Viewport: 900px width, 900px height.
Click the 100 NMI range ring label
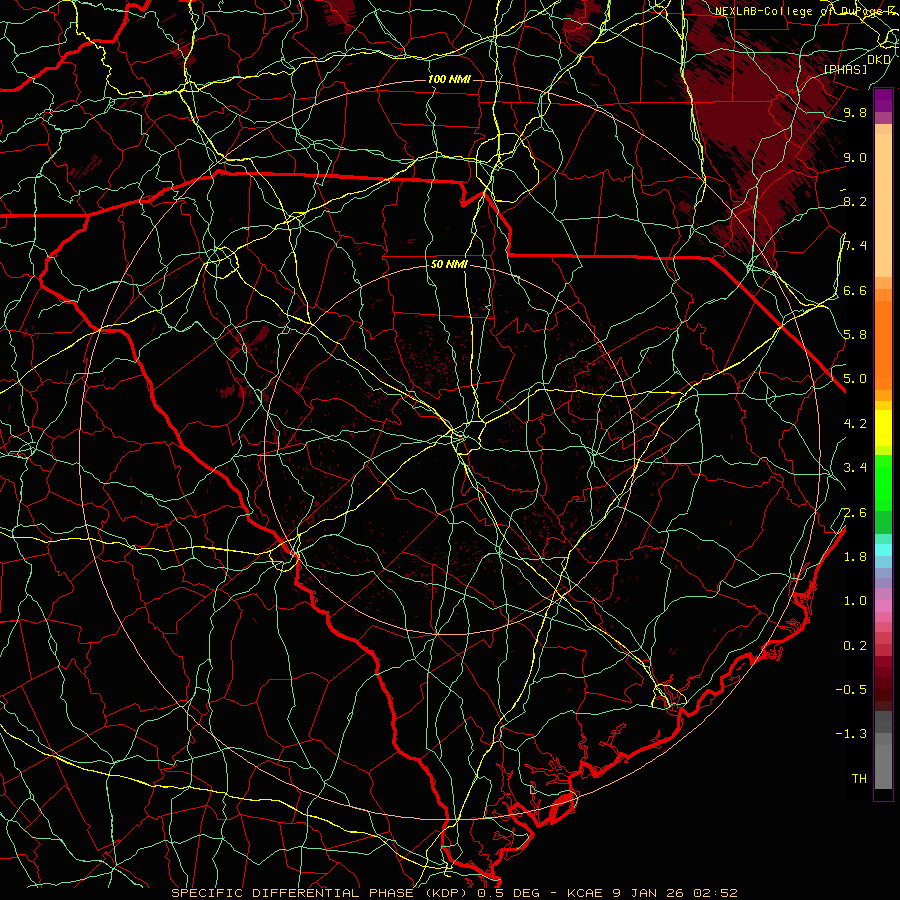coord(449,79)
